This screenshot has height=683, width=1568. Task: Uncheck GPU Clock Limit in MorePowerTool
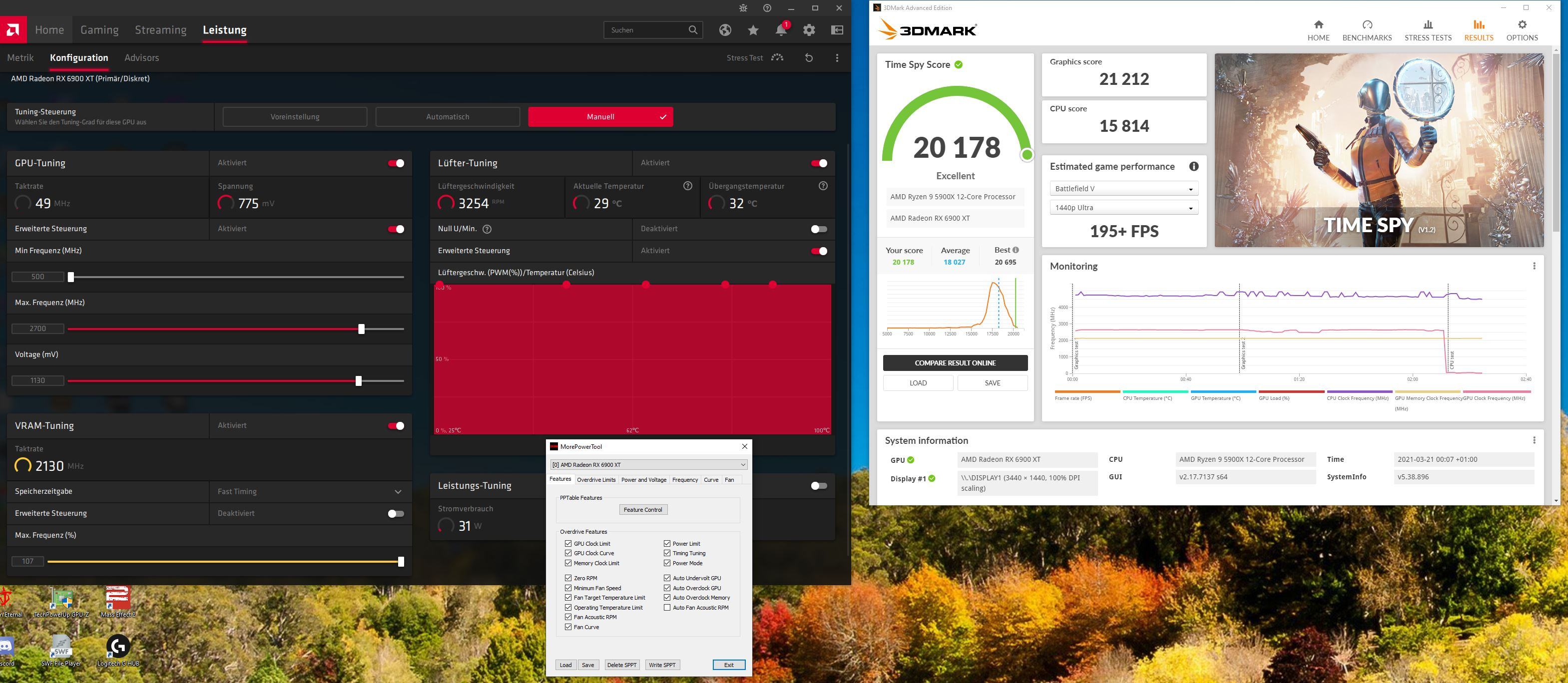pyautogui.click(x=568, y=543)
